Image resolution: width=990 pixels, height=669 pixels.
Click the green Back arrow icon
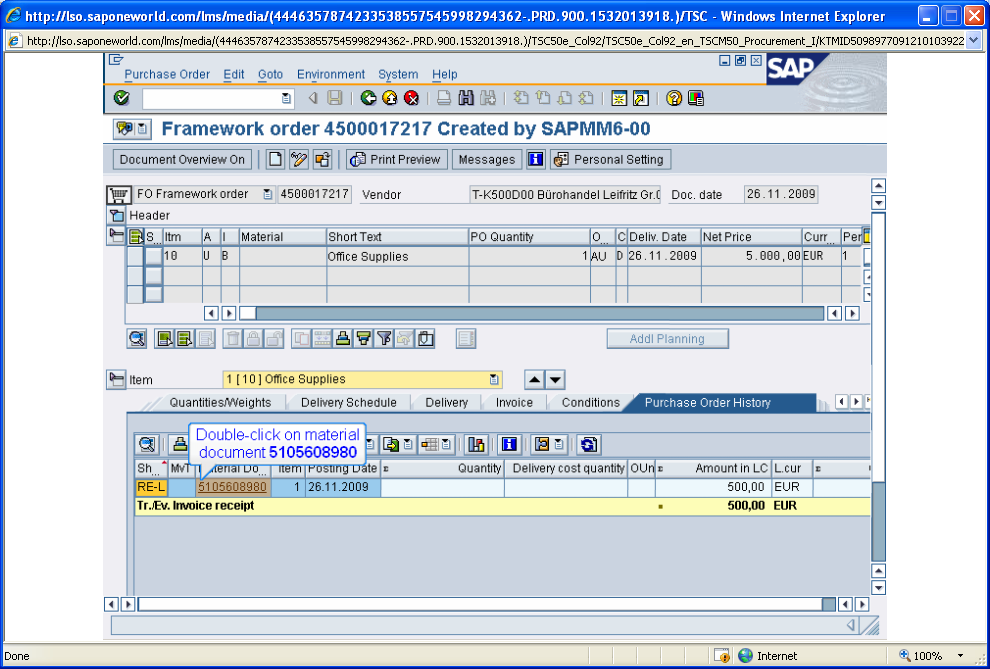pos(368,98)
